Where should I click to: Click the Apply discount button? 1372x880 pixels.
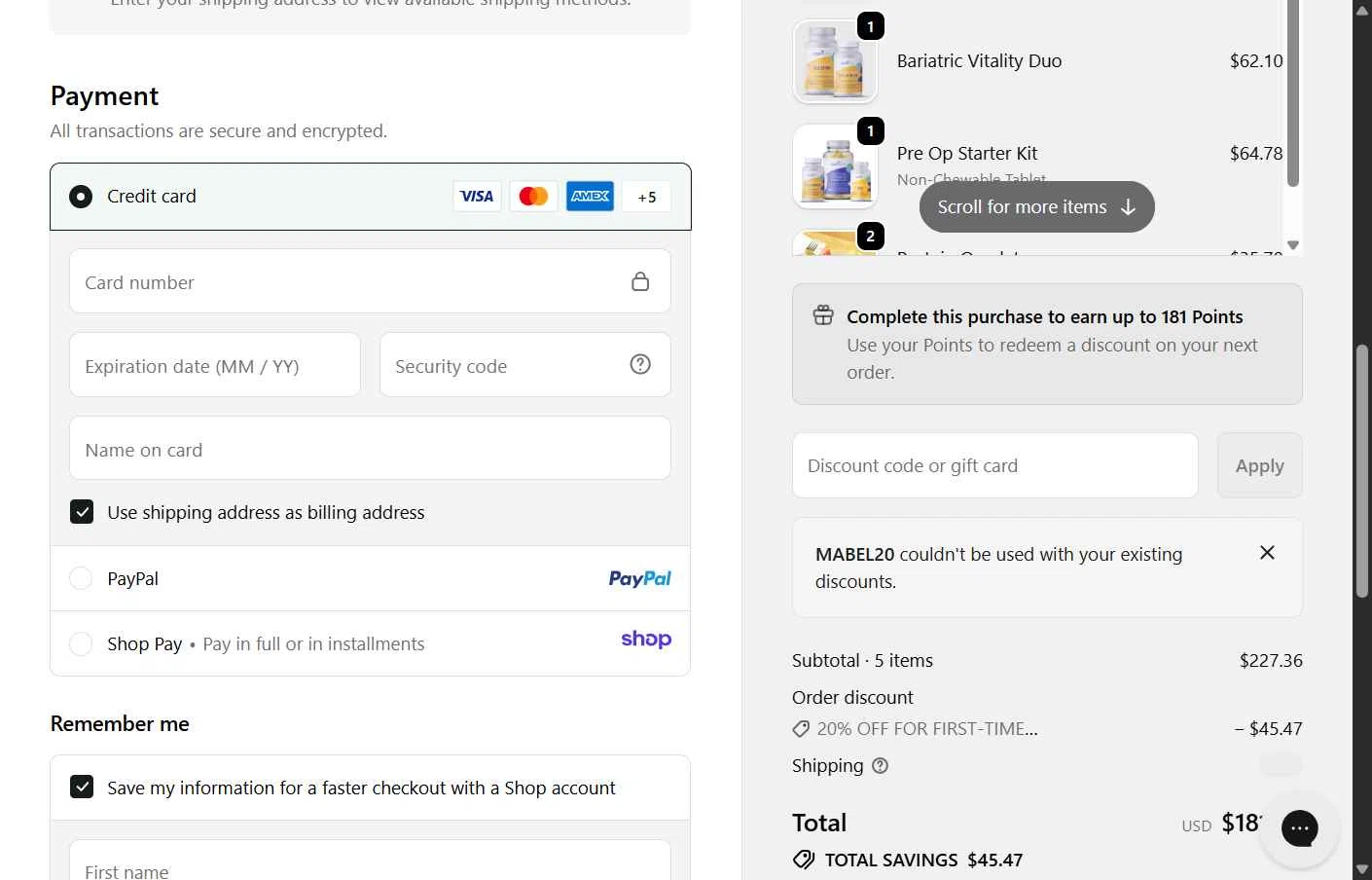pos(1259,465)
